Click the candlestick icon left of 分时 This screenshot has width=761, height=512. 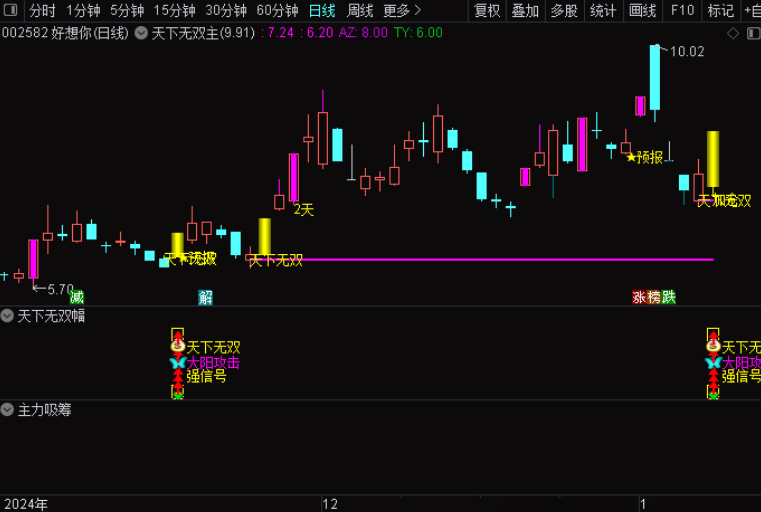click(x=12, y=11)
